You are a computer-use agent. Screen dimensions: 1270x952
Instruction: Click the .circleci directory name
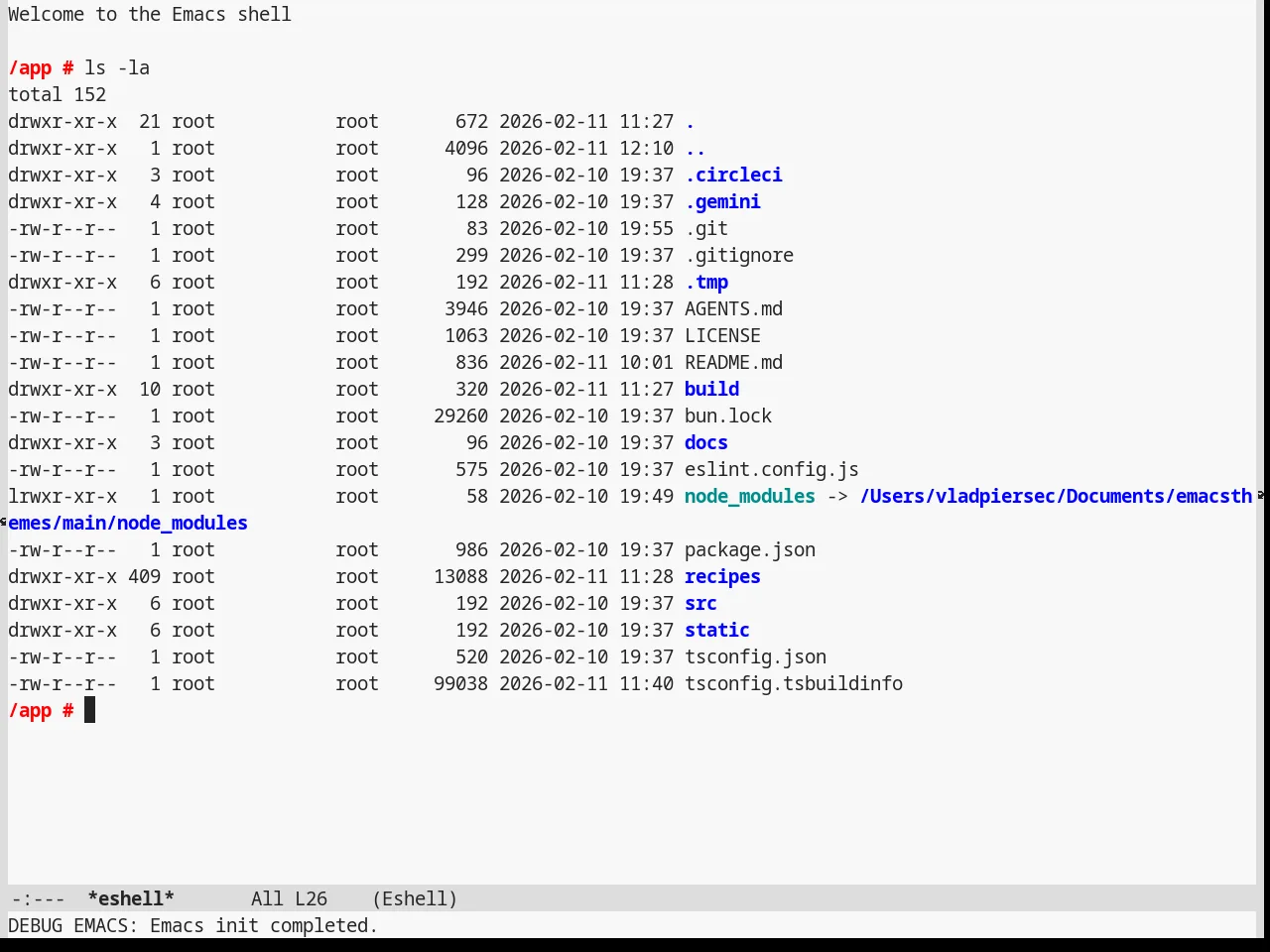point(733,175)
